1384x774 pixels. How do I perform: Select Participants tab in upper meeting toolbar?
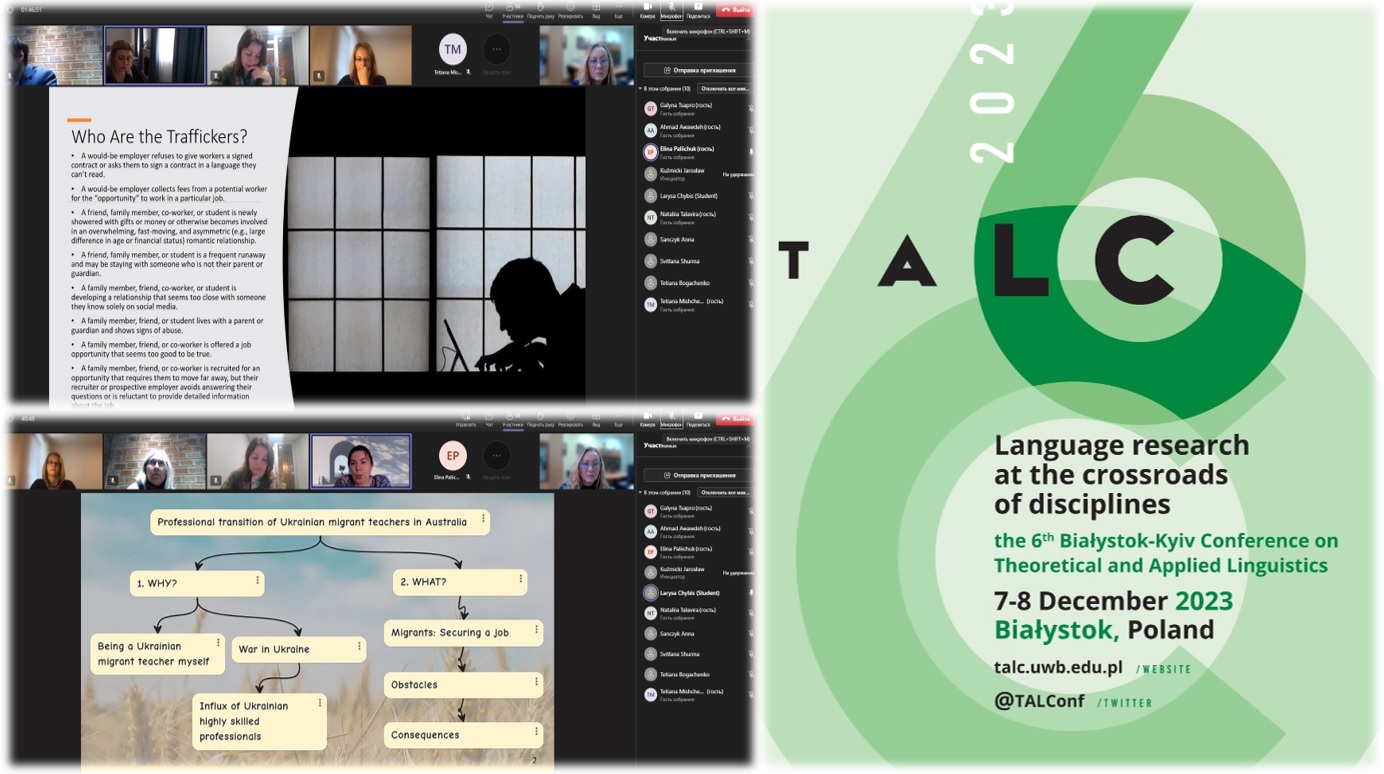(x=513, y=11)
